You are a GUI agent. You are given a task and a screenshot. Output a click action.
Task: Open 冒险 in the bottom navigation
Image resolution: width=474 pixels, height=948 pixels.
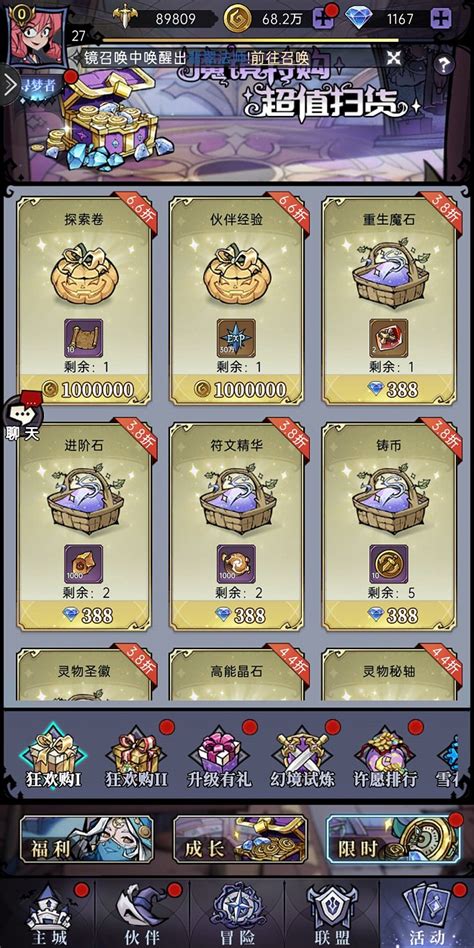237,914
